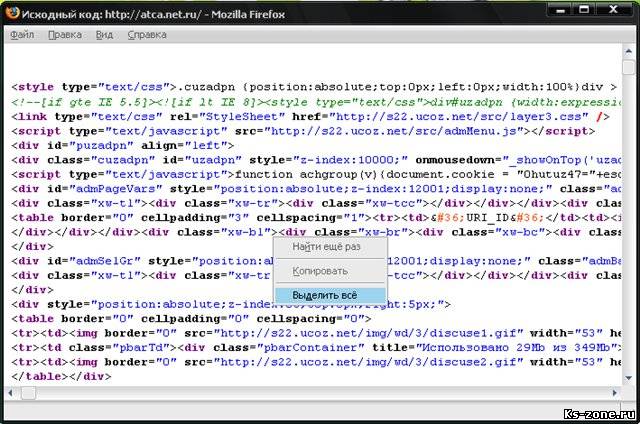Click the horizontal scrollbar right arrow
The height and width of the screenshot is (424, 640).
tap(614, 393)
